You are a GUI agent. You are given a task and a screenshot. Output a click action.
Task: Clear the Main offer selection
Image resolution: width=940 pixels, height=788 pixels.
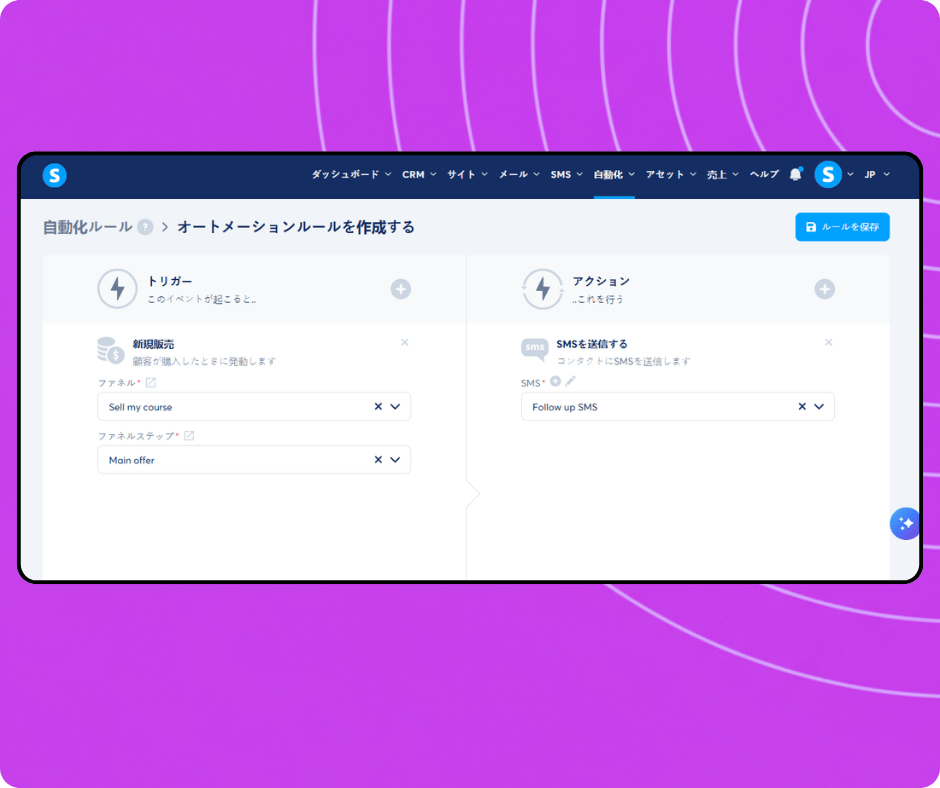pyautogui.click(x=378, y=460)
